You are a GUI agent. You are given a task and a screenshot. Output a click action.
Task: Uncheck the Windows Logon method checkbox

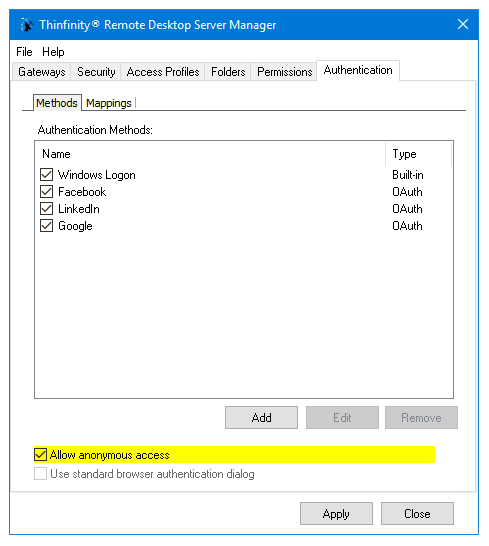46,175
